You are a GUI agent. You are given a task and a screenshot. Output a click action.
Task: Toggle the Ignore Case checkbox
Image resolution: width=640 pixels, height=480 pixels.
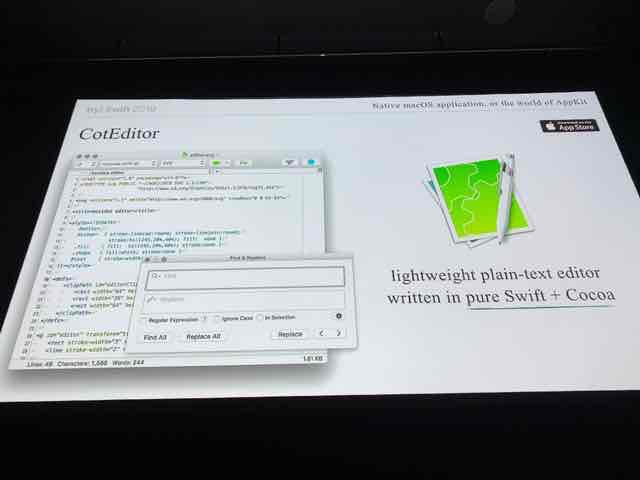pos(217,318)
